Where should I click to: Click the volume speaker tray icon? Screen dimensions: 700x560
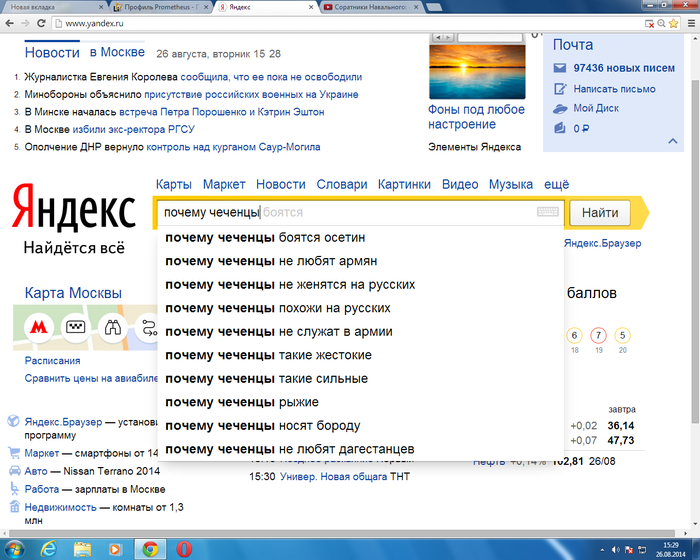(615, 550)
